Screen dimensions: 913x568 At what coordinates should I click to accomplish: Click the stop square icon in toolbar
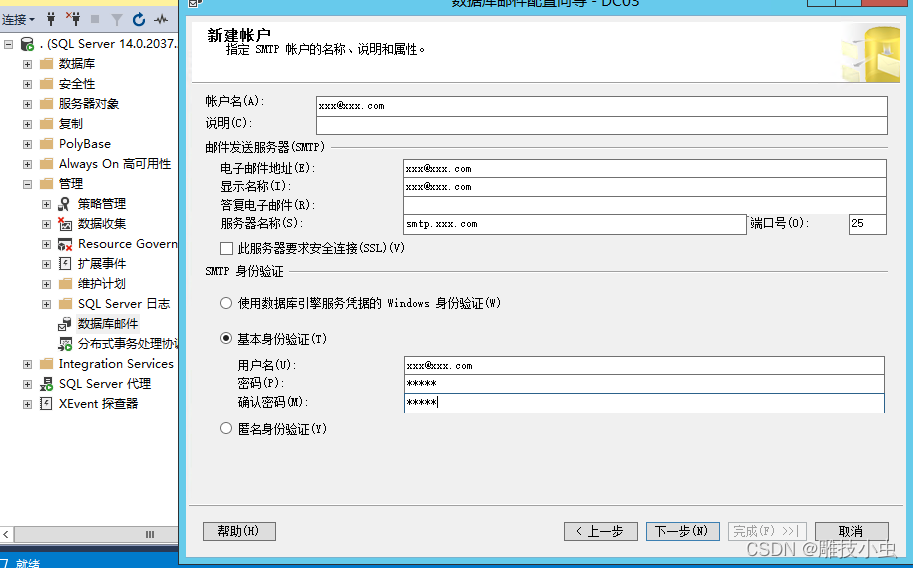point(95,20)
